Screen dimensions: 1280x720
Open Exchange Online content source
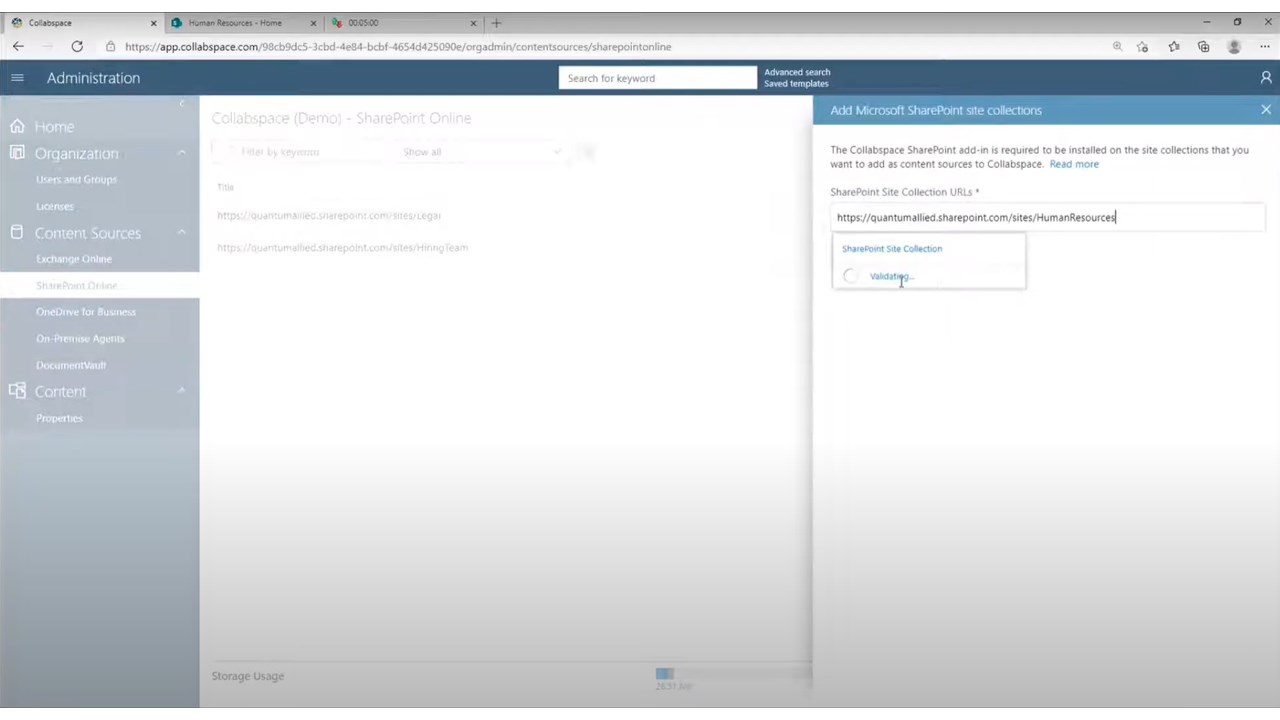tap(74, 259)
